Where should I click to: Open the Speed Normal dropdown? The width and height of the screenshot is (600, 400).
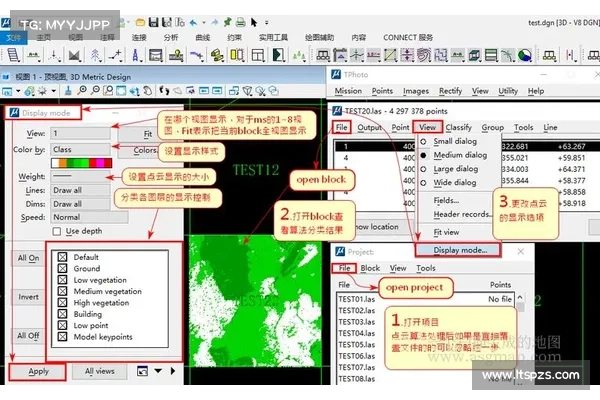(89, 217)
